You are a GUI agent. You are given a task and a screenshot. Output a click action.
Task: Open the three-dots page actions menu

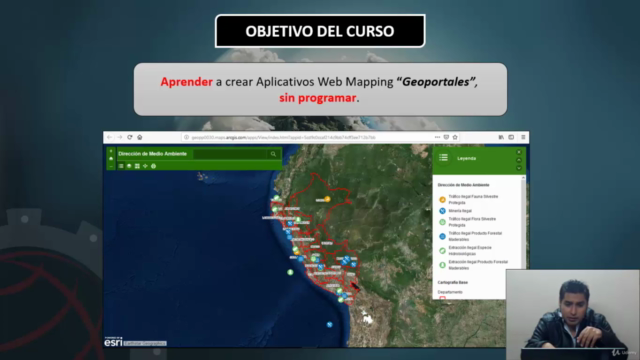pos(437,137)
